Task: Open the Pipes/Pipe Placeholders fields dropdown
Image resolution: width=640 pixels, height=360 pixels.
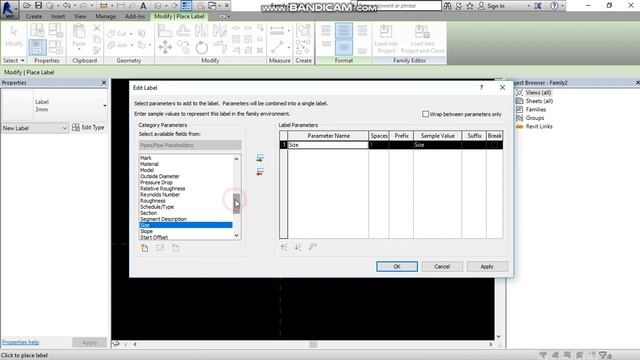Action: pyautogui.click(x=190, y=145)
